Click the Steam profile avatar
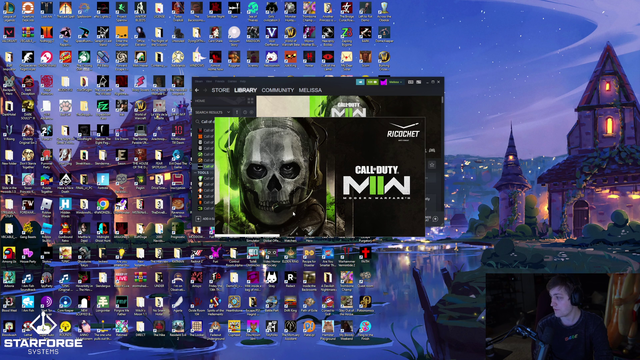 384,82
